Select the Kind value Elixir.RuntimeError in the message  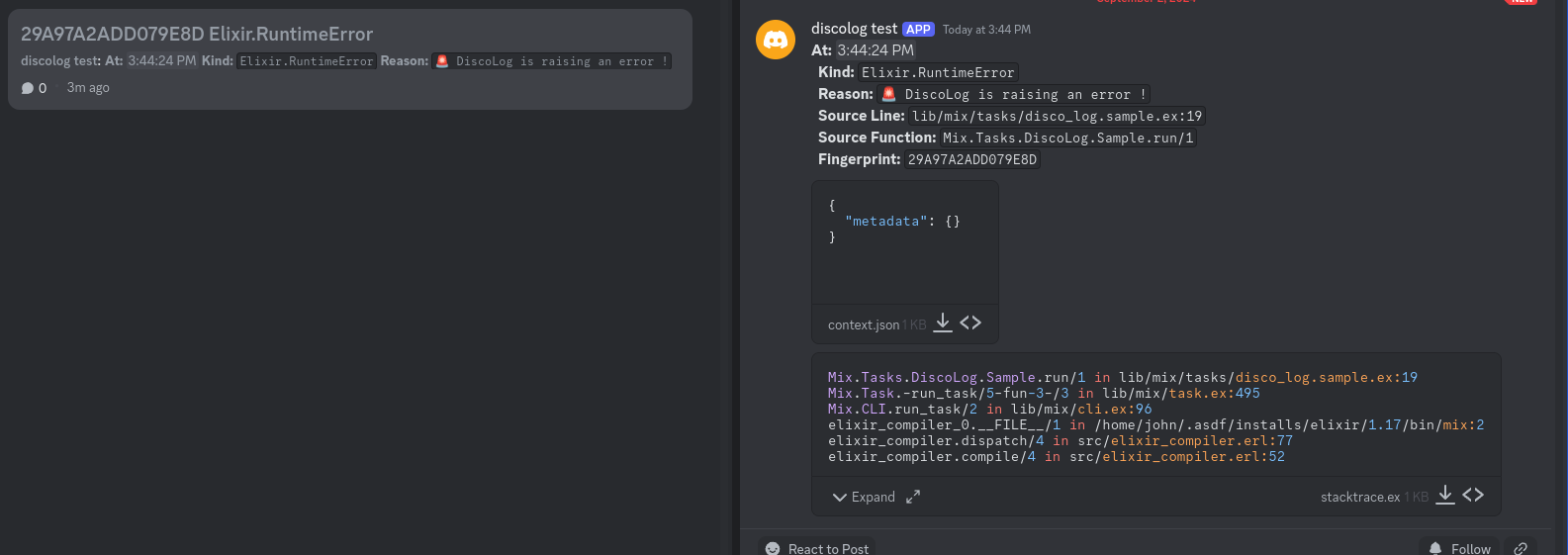938,72
